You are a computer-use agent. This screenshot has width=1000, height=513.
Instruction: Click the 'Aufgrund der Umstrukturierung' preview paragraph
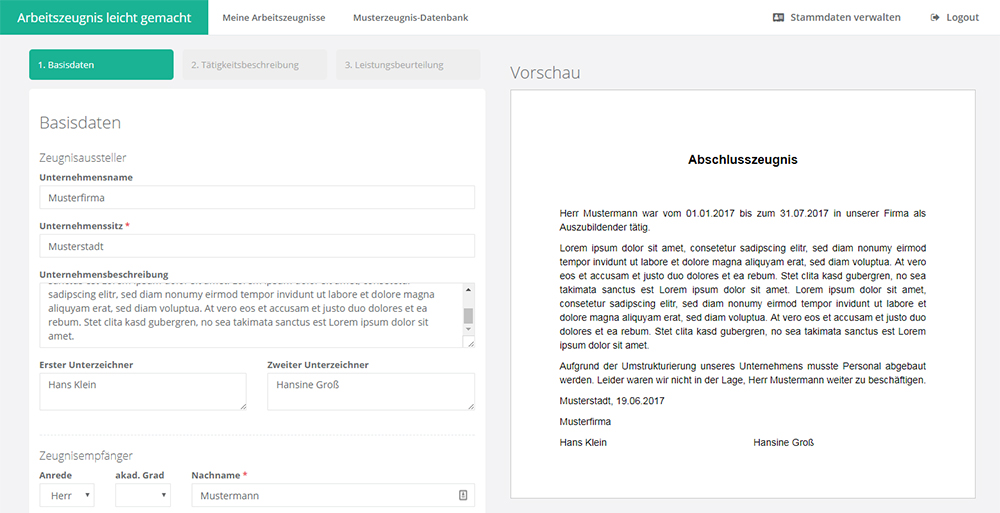pyautogui.click(x=742, y=373)
